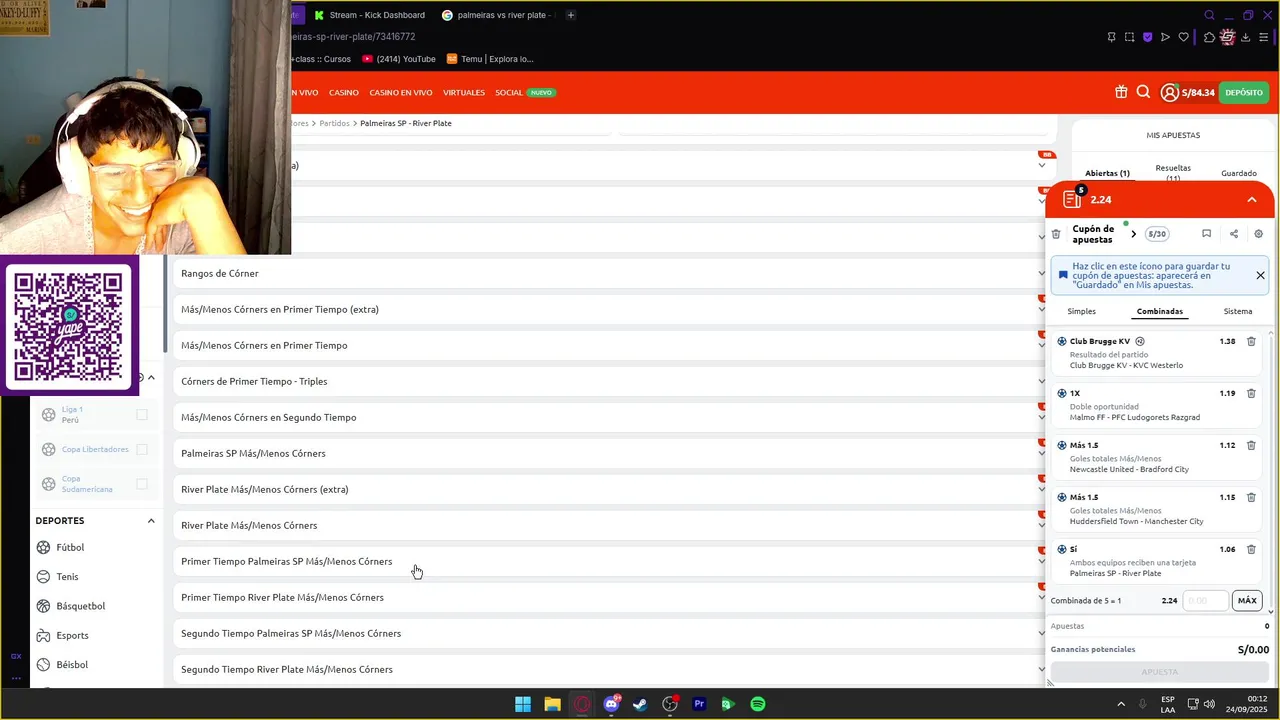Select Esports in the sports list
This screenshot has height=720, width=1280.
pos(72,635)
